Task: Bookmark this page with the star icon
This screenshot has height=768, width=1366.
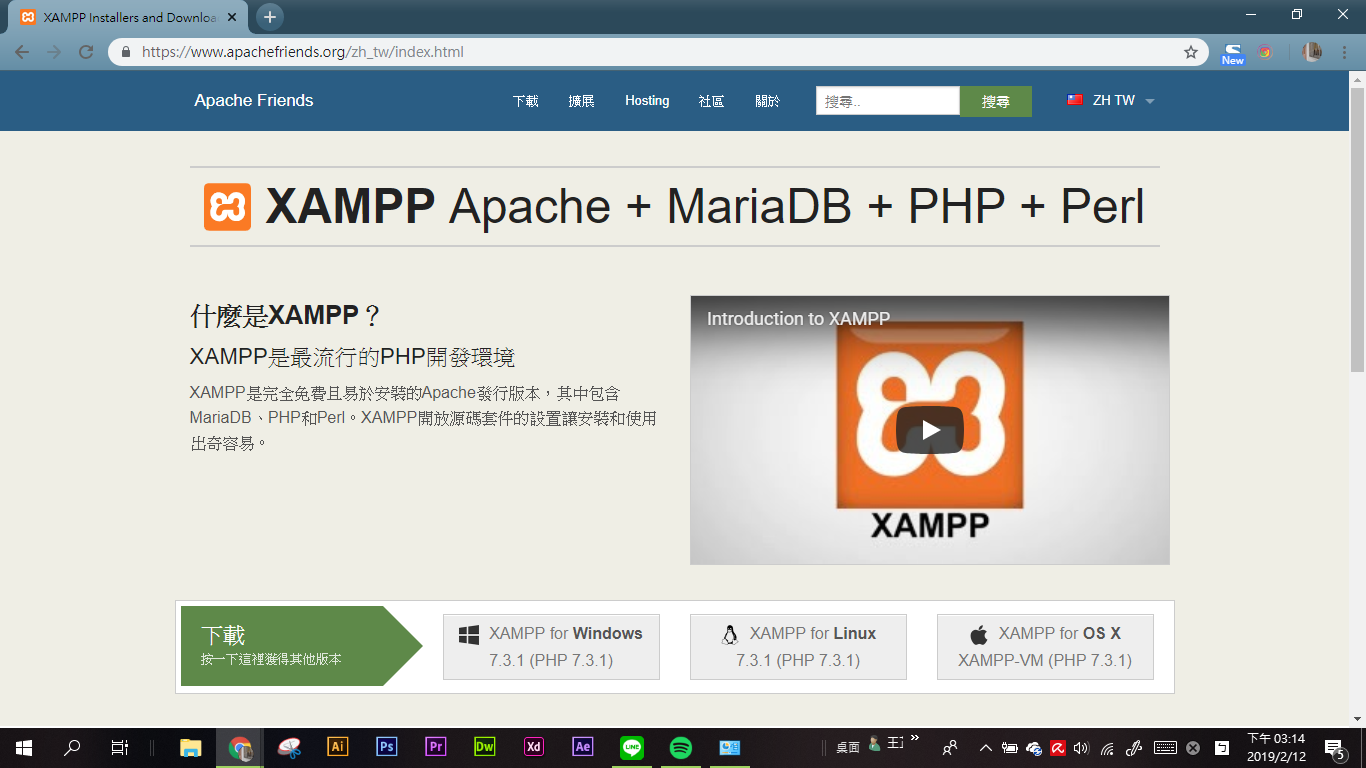Action: (x=1191, y=52)
